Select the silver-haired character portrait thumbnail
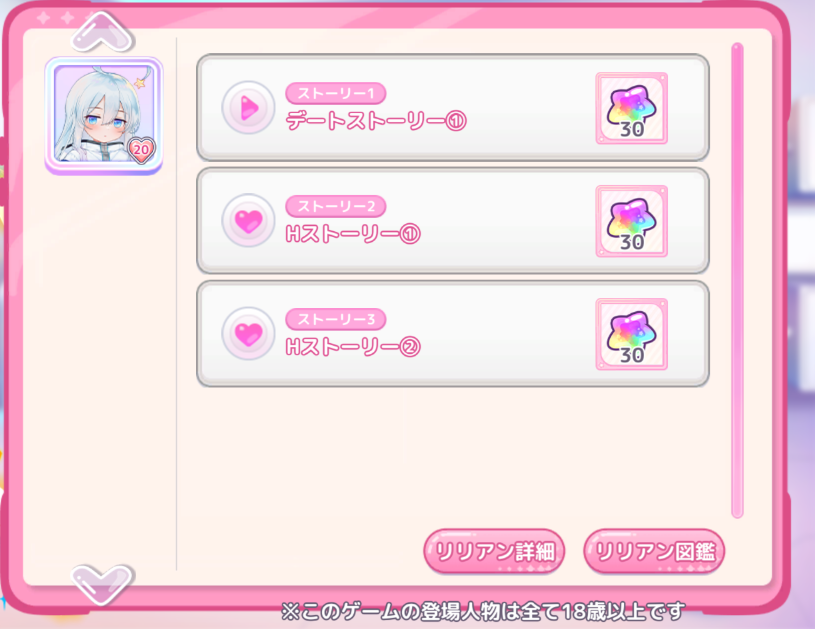Screen dimensions: 815x629 pyautogui.click(x=104, y=115)
